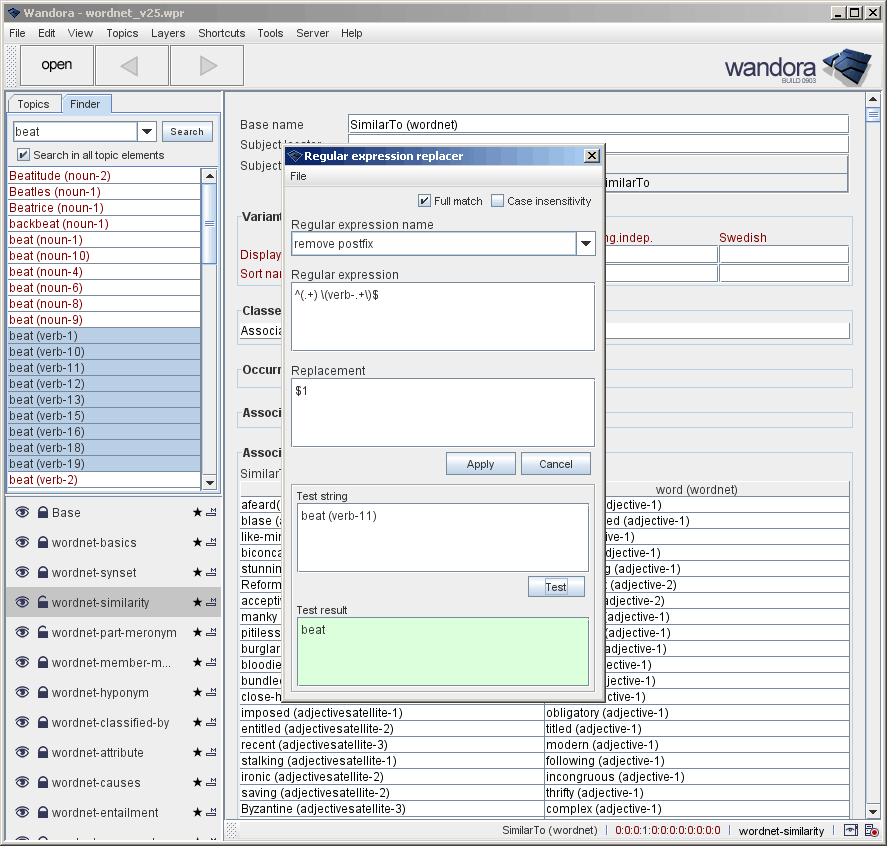Click the eye icon in the status bar
The image size is (887, 846).
pos(851,830)
